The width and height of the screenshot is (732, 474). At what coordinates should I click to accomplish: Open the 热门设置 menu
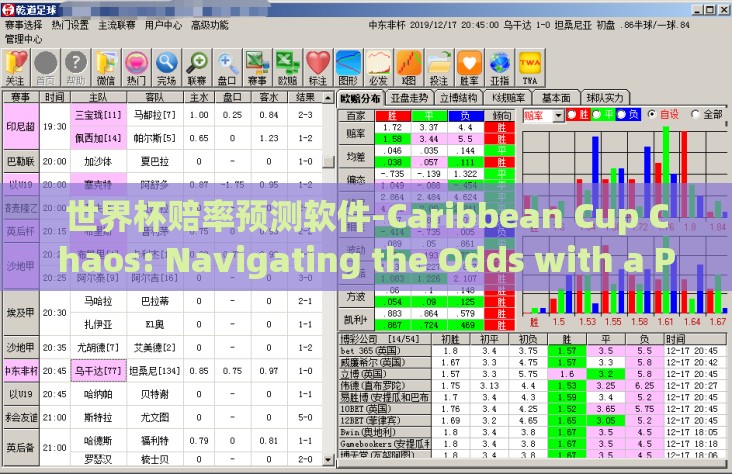coord(70,25)
